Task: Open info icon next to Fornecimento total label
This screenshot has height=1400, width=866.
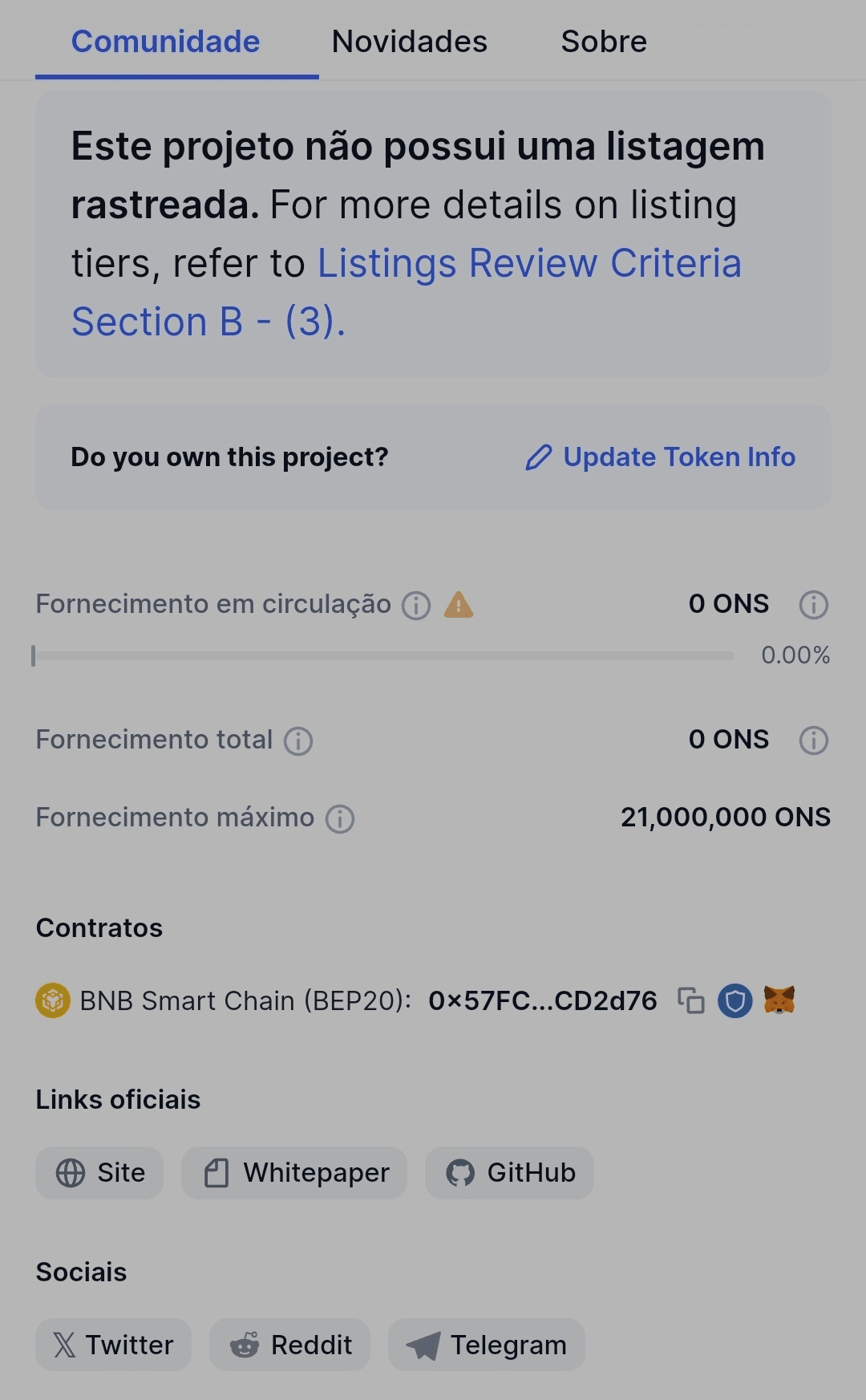Action: click(x=298, y=741)
